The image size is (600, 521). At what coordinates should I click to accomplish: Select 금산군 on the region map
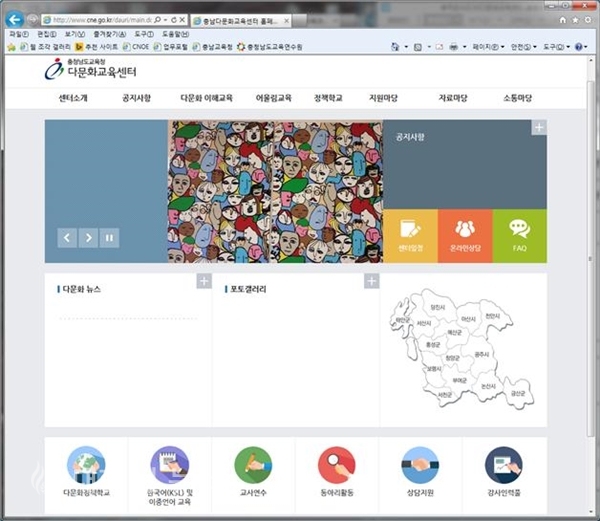pyautogui.click(x=518, y=393)
